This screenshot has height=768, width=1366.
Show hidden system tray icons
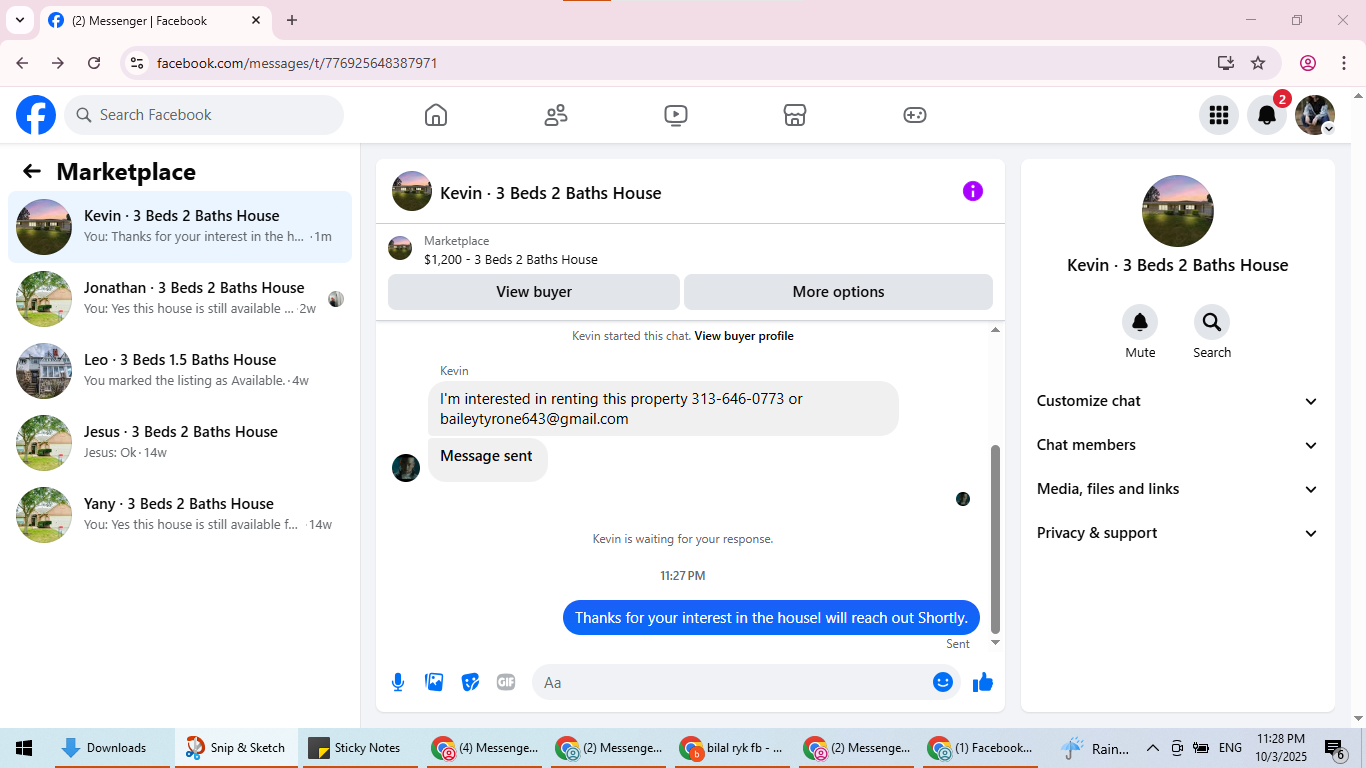(x=1152, y=748)
